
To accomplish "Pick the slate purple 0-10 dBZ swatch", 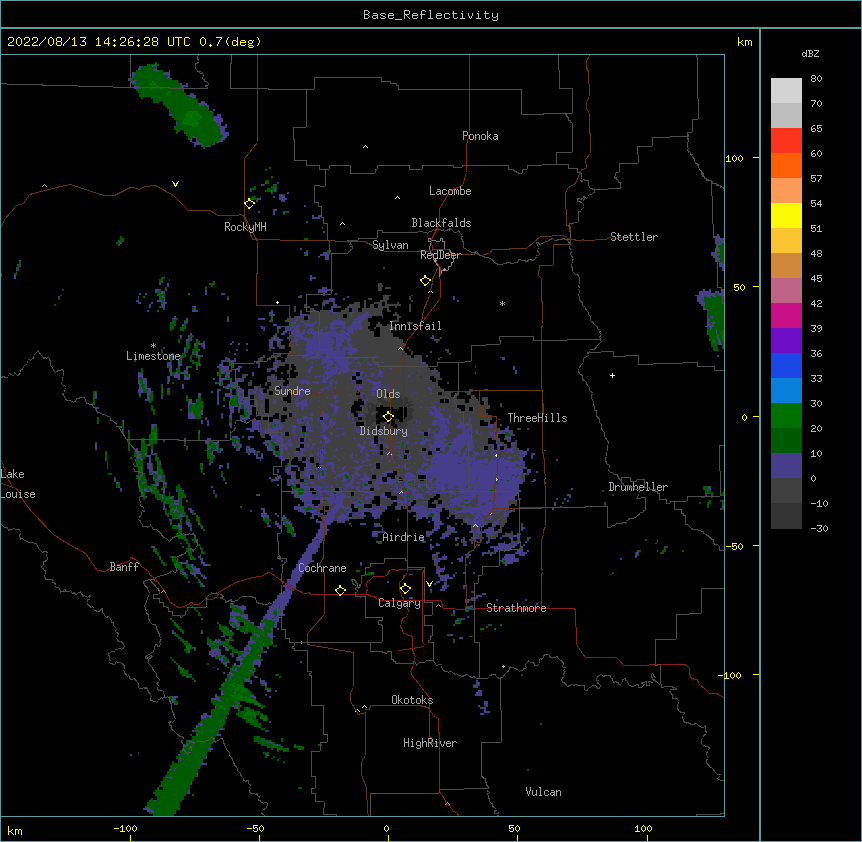I will [x=786, y=466].
